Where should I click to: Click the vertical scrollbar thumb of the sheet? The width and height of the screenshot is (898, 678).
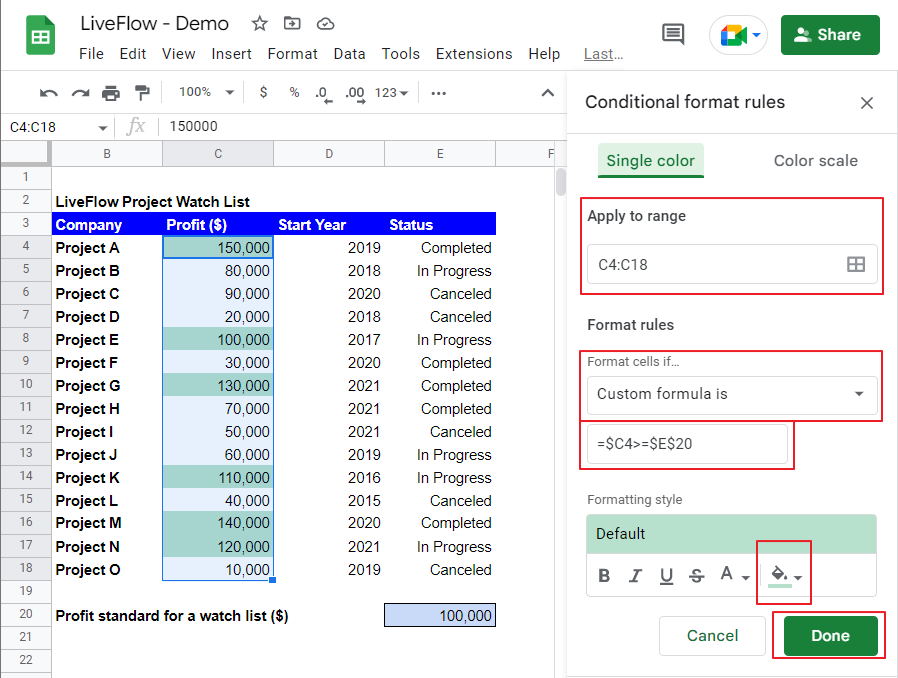561,182
